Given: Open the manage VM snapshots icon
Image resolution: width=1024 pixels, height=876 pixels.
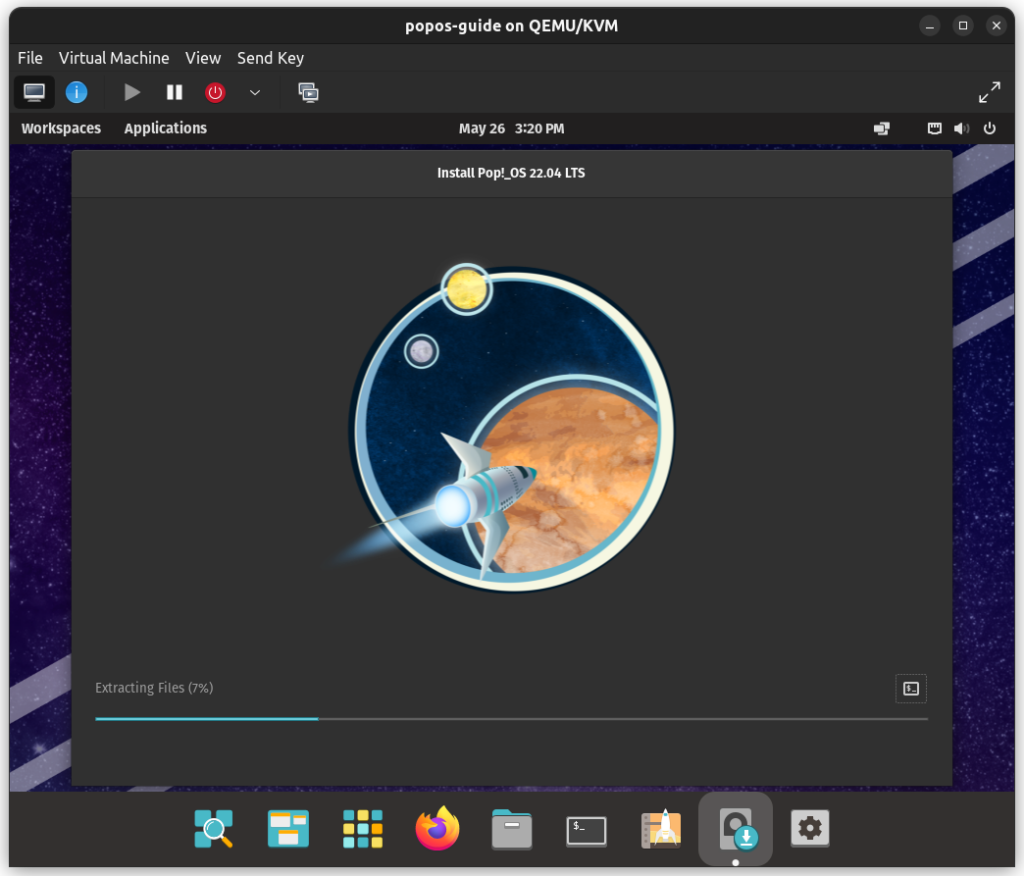Looking at the screenshot, I should pos(308,92).
